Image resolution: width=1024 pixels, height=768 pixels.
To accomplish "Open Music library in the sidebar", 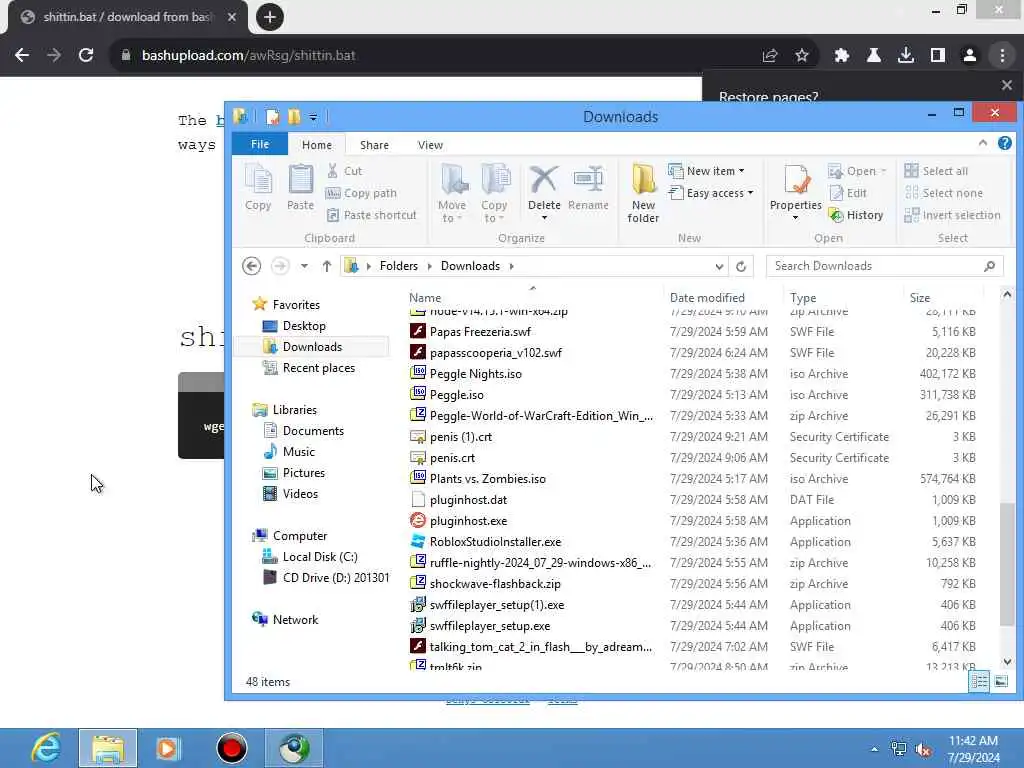I will tap(289, 452).
